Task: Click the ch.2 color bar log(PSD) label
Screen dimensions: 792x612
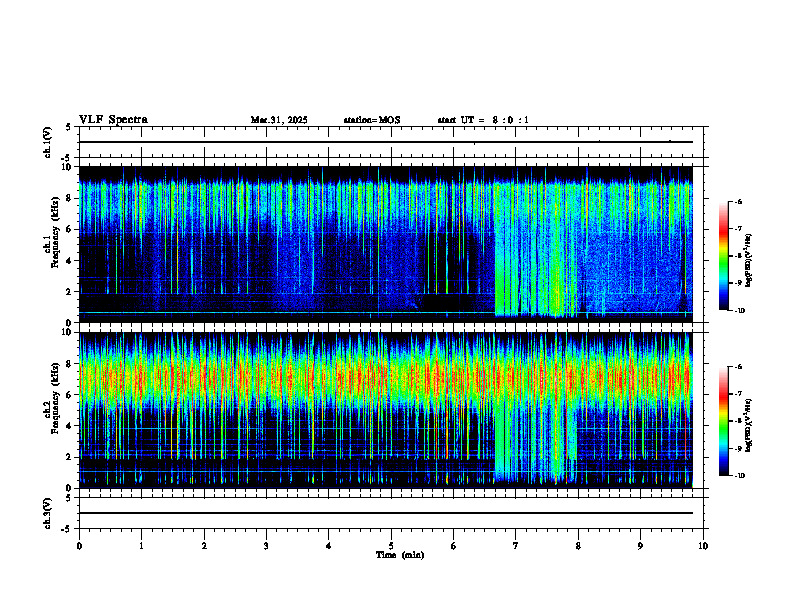Action: [749, 425]
